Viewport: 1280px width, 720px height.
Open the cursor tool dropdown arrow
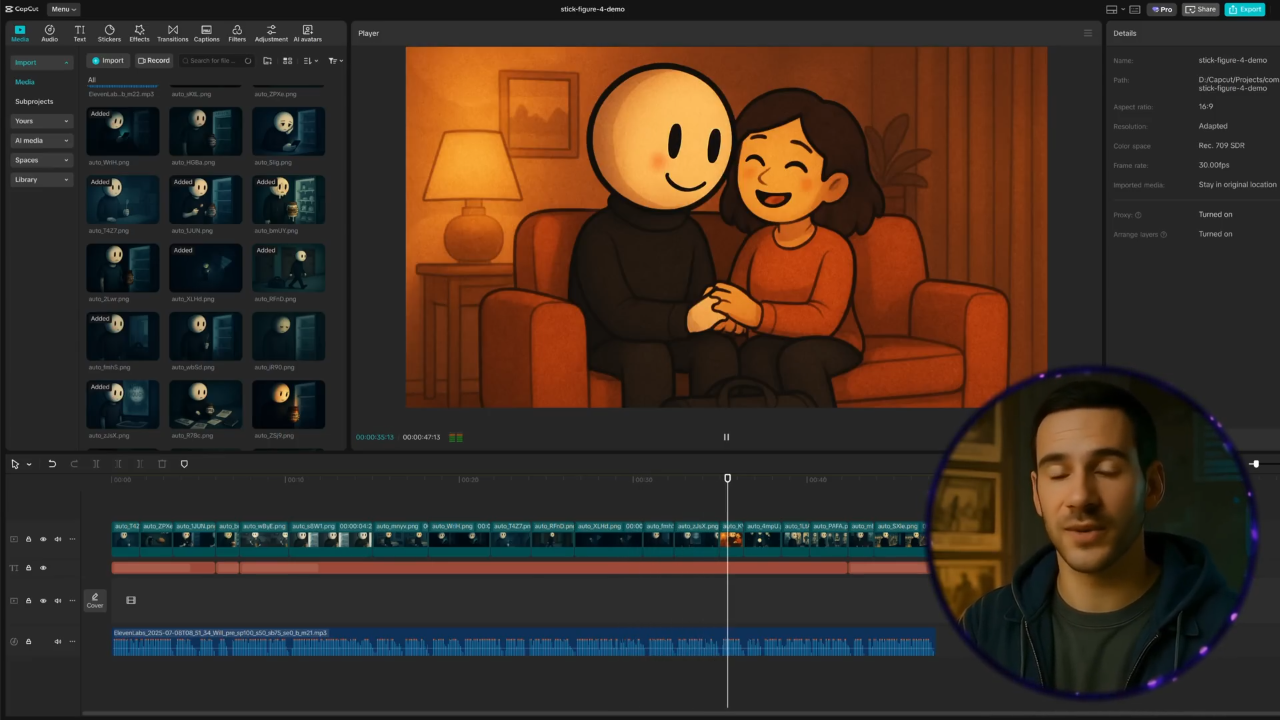pos(28,464)
